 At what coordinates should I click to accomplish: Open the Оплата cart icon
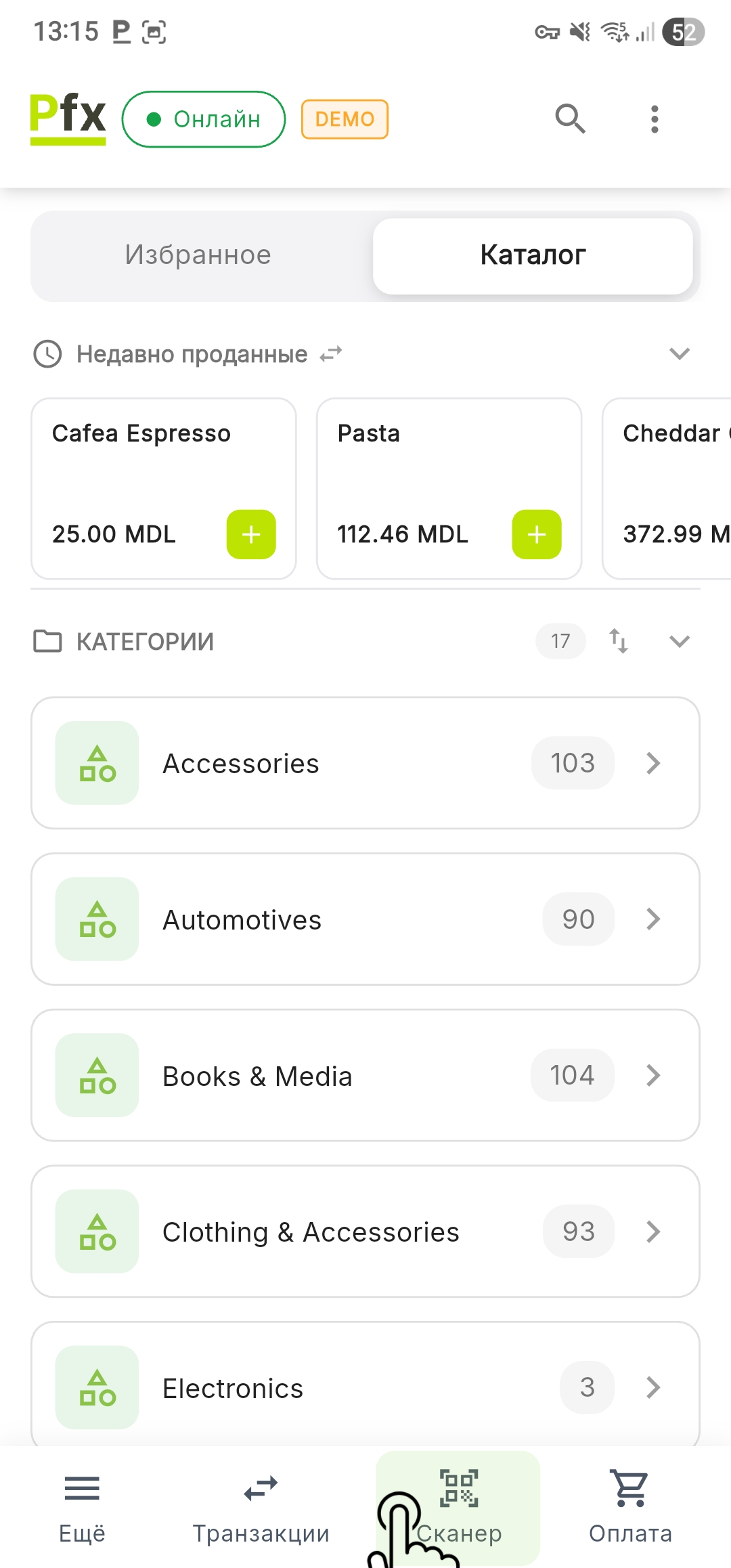click(630, 1506)
